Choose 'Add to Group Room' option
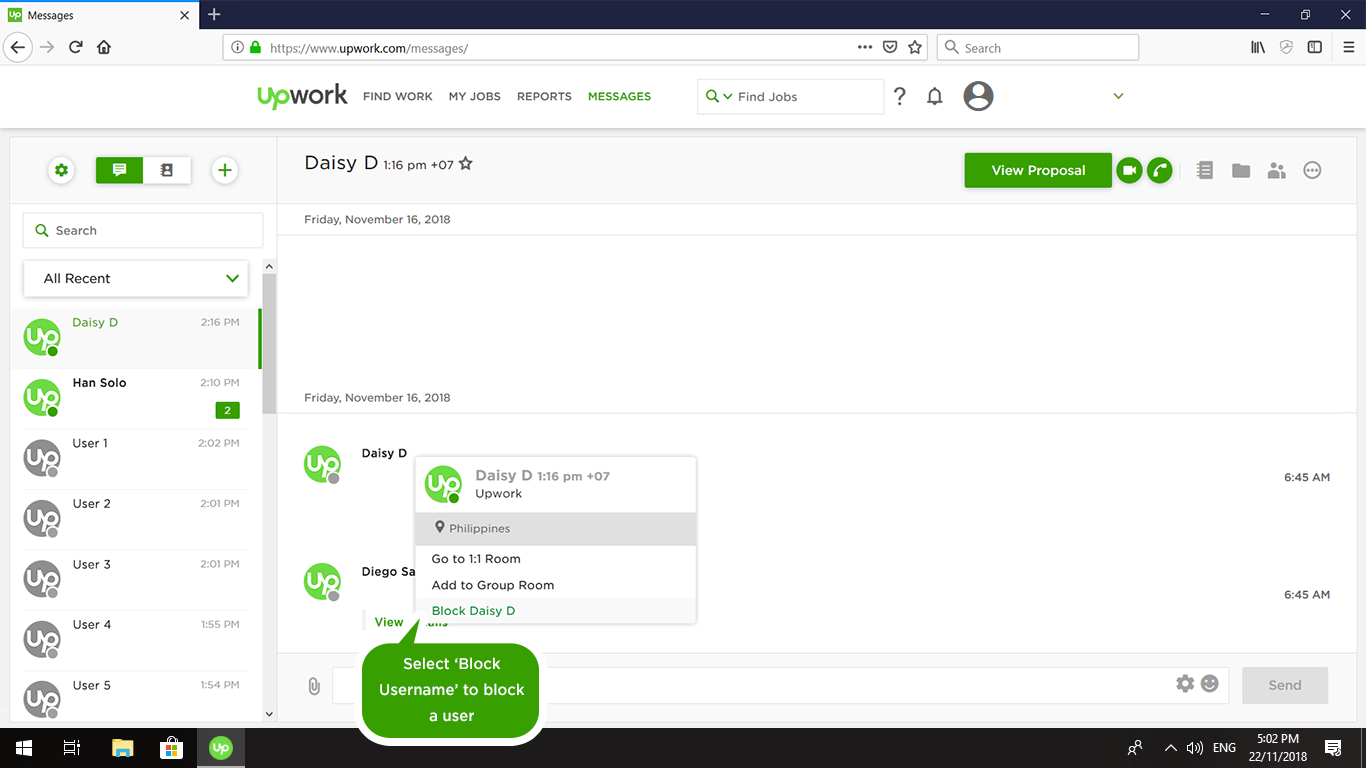 coord(492,585)
